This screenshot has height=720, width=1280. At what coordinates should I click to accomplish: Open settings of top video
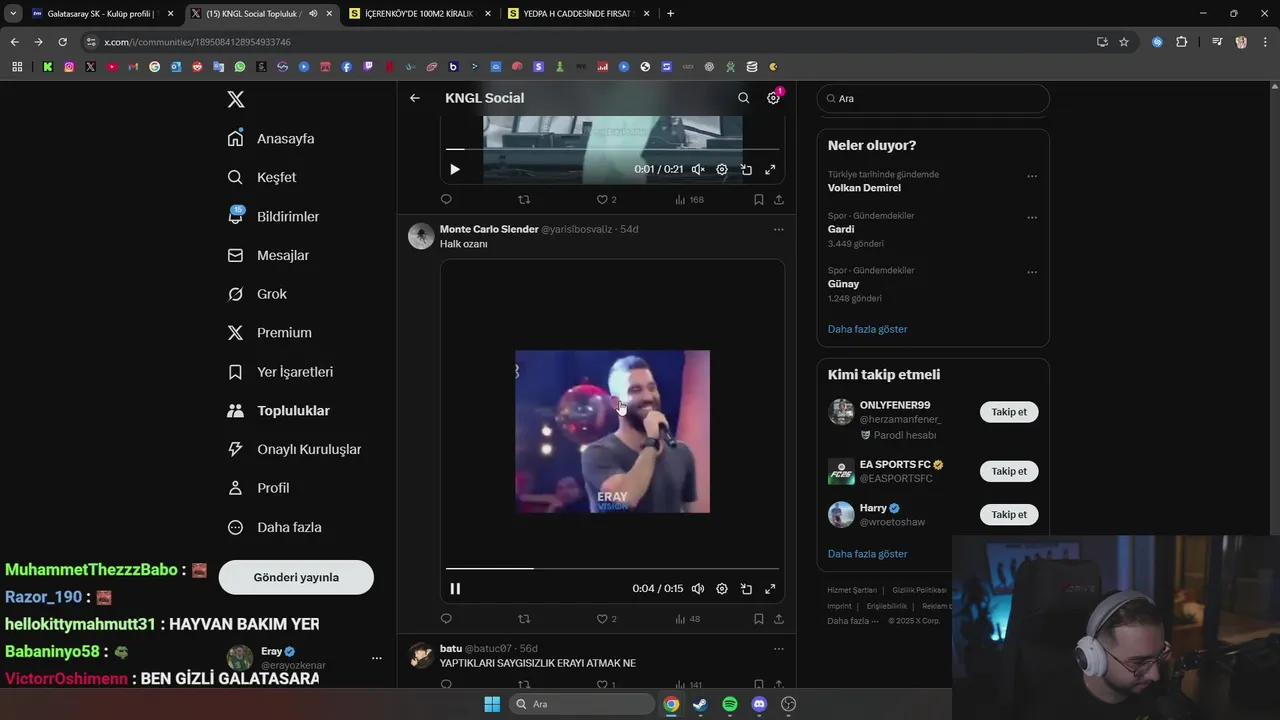tap(722, 169)
